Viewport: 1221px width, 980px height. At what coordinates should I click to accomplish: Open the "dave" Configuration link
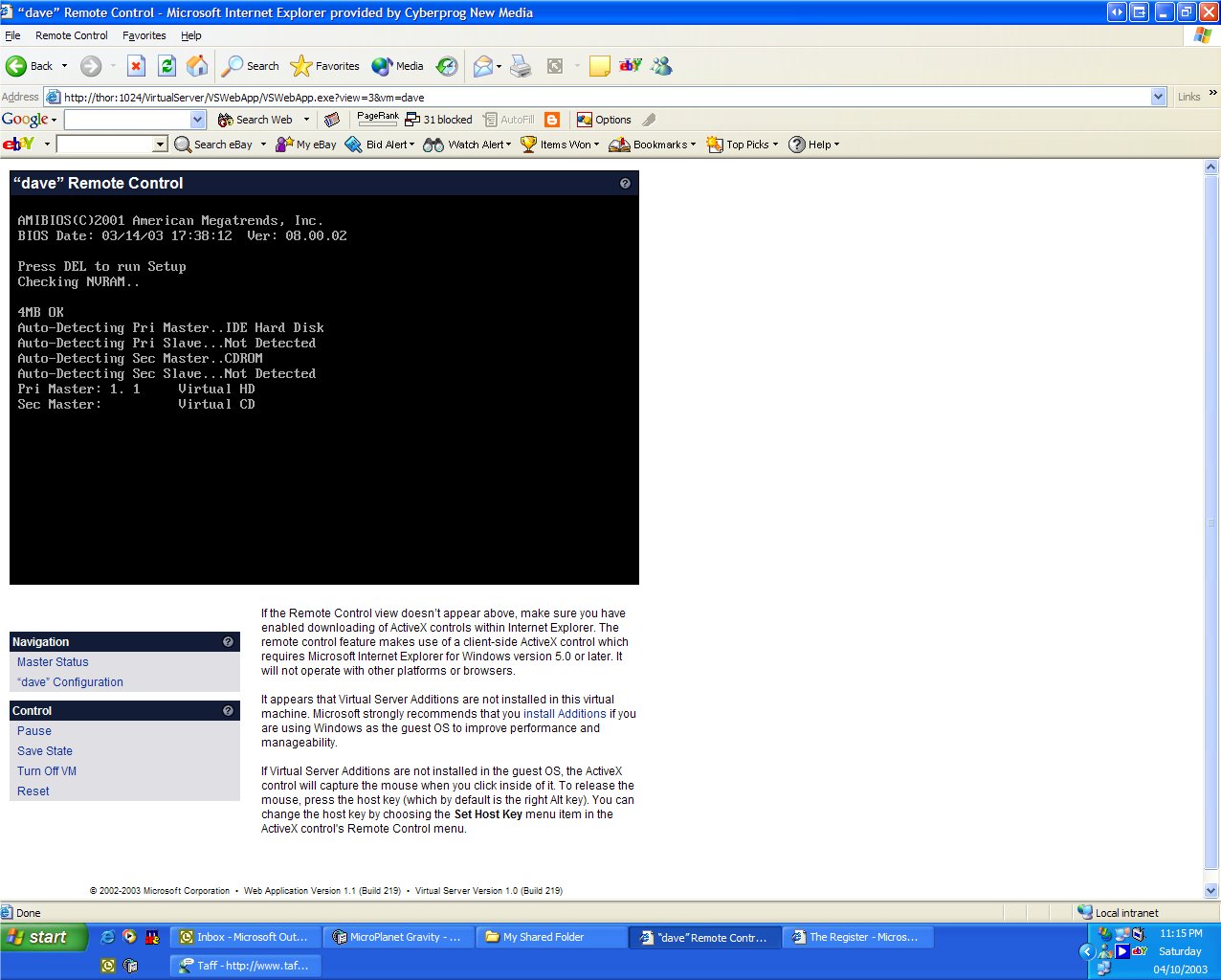70,682
